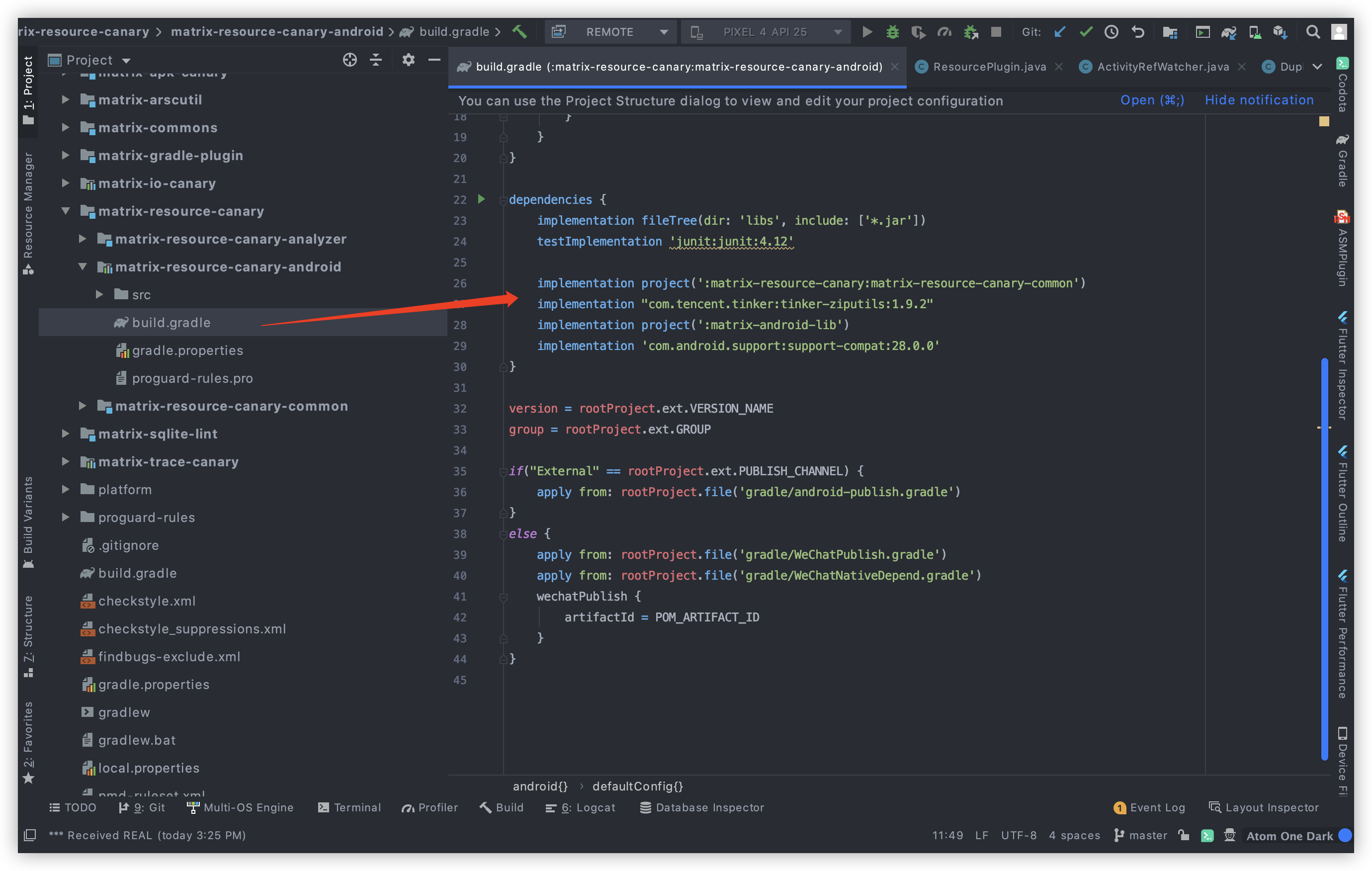Toggle the Favorites side tab
Screen dimensions: 1372x871
pyautogui.click(x=28, y=742)
